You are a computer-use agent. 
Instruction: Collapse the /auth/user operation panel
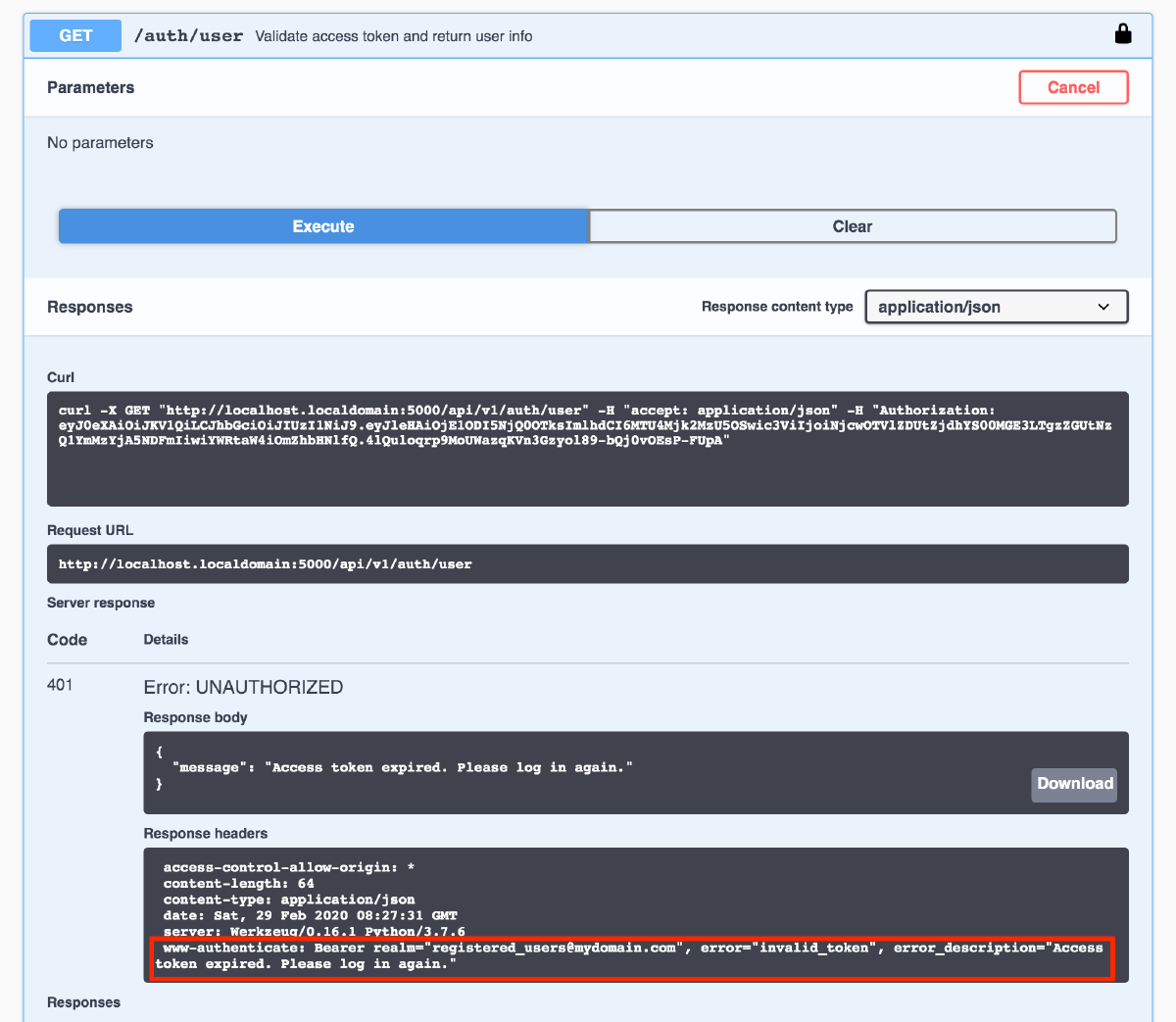[x=588, y=35]
